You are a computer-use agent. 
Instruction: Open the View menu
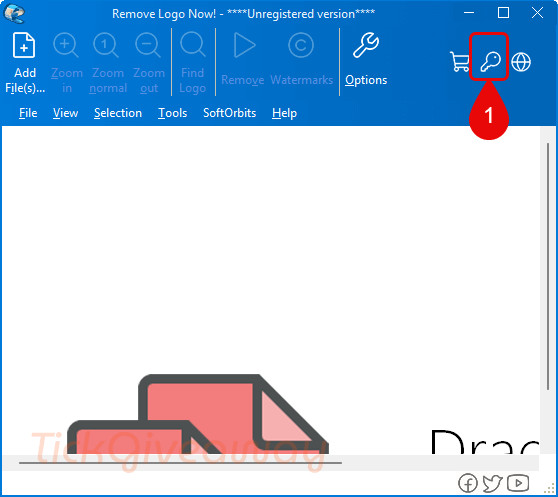[x=65, y=113]
